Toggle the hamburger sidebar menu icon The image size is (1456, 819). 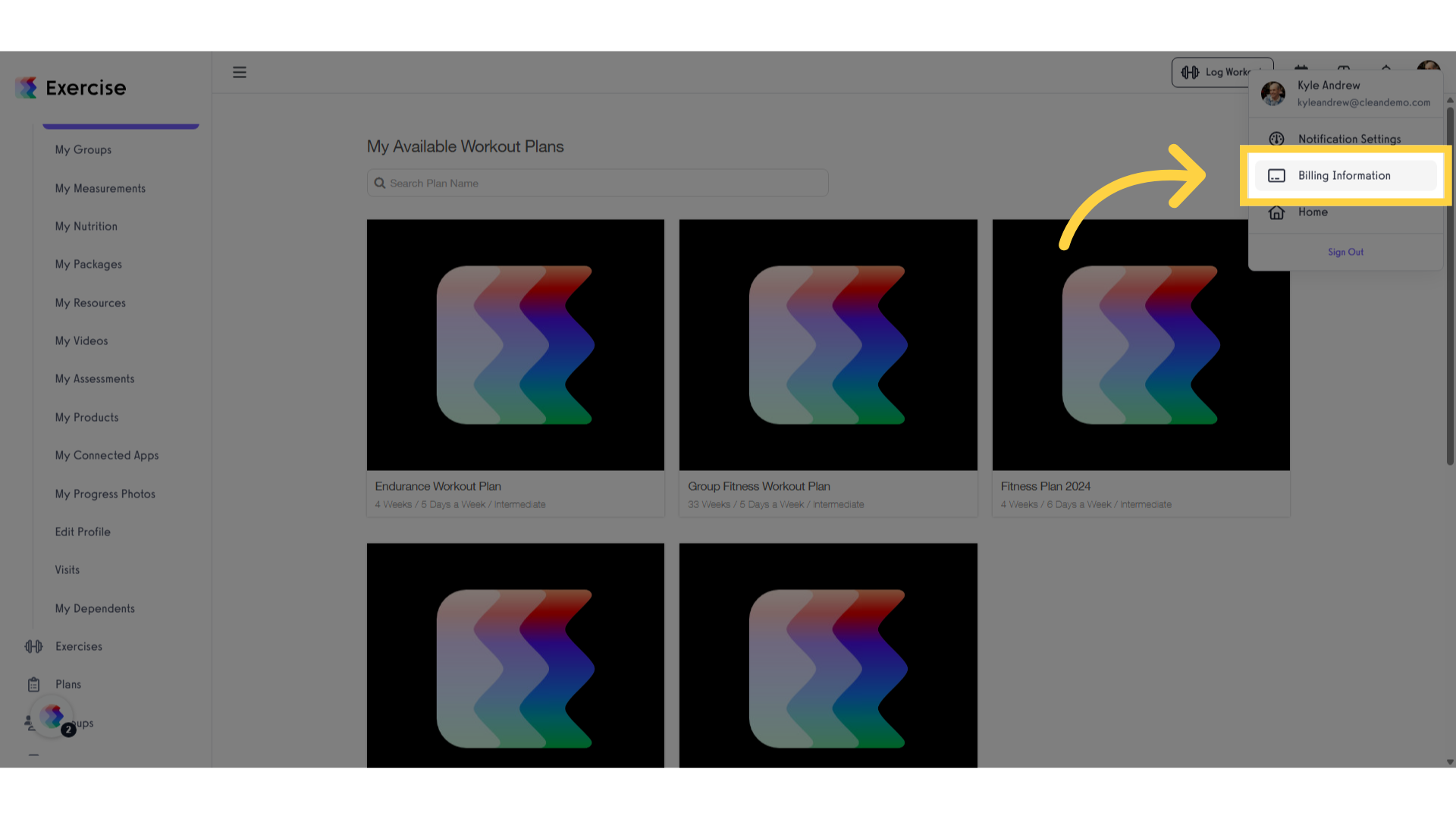(240, 72)
